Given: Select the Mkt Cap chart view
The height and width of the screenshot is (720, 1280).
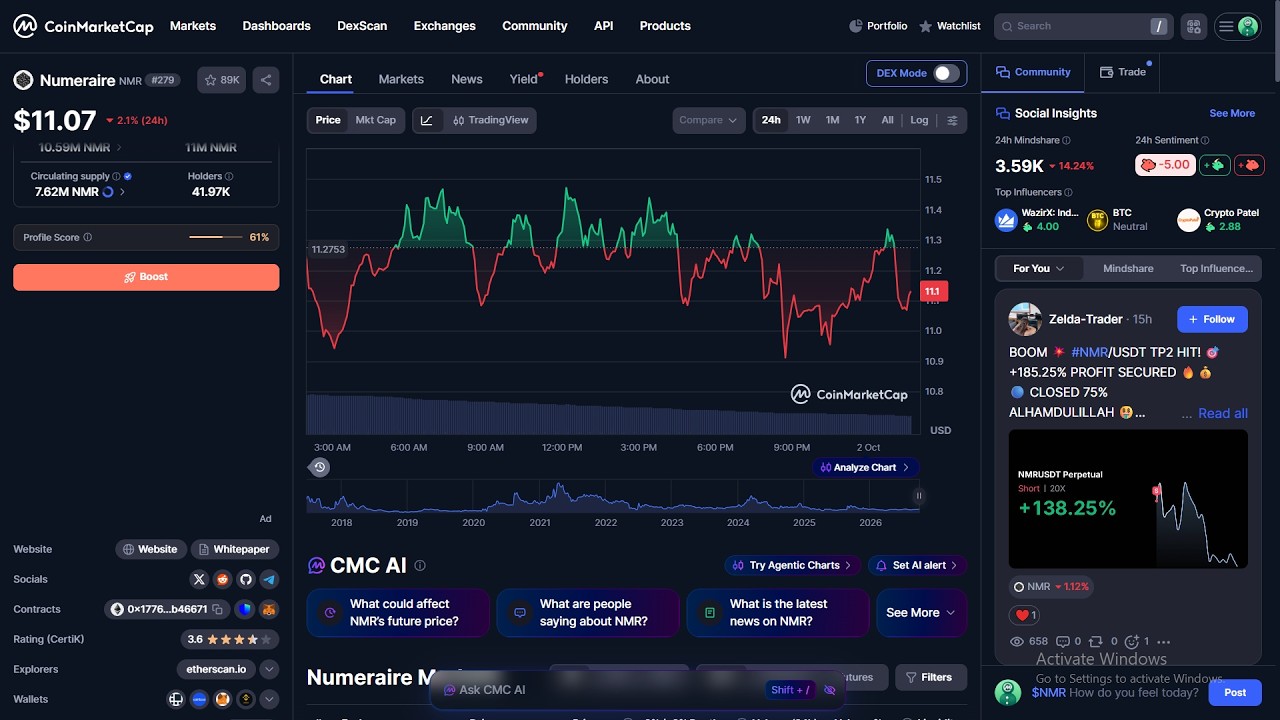Looking at the screenshot, I should pos(376,120).
